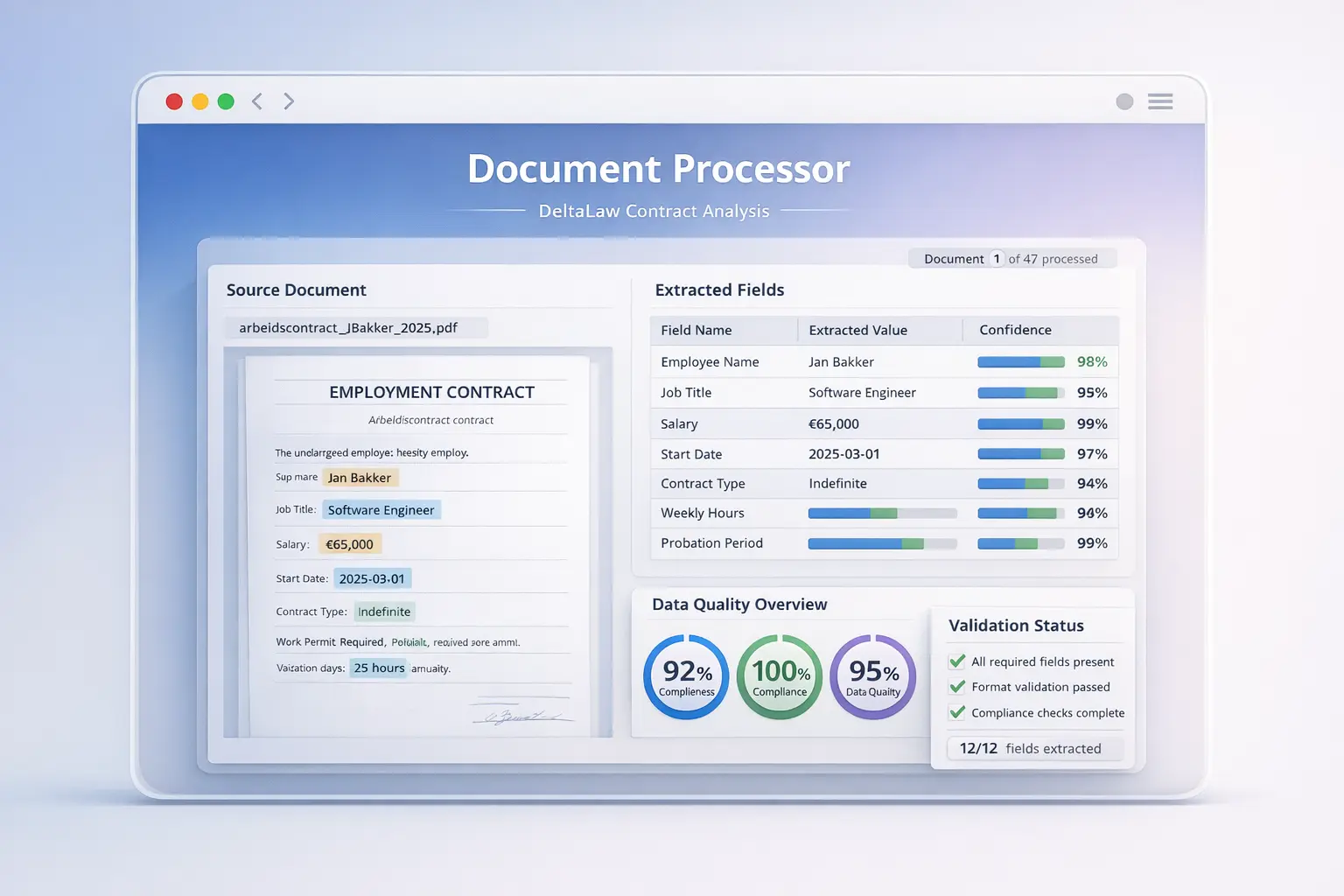Click the Salary confidence bar at 99%
1344x896 pixels.
coord(1020,424)
